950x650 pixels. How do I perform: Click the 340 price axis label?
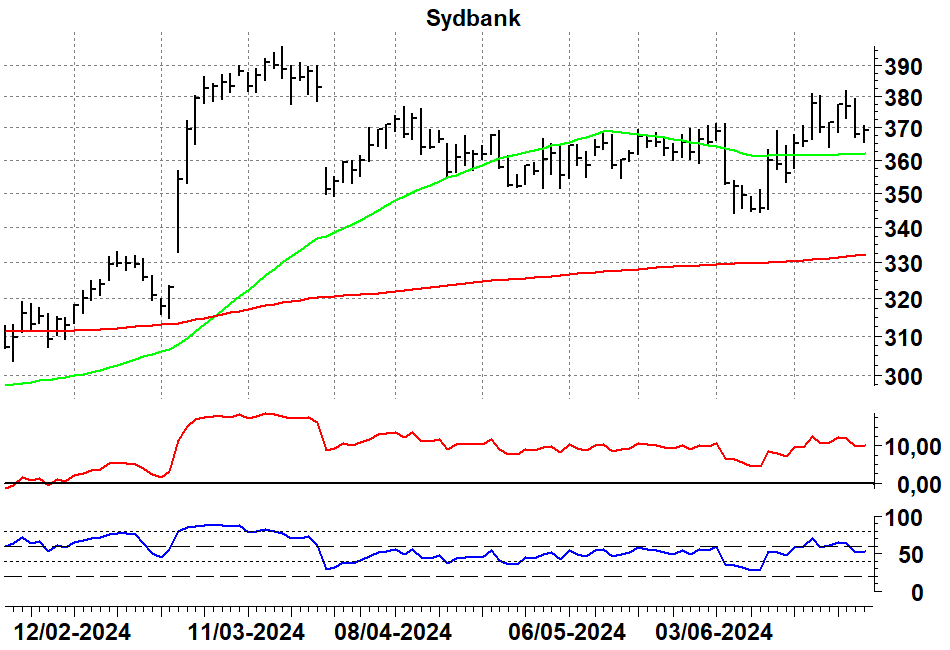[x=903, y=229]
